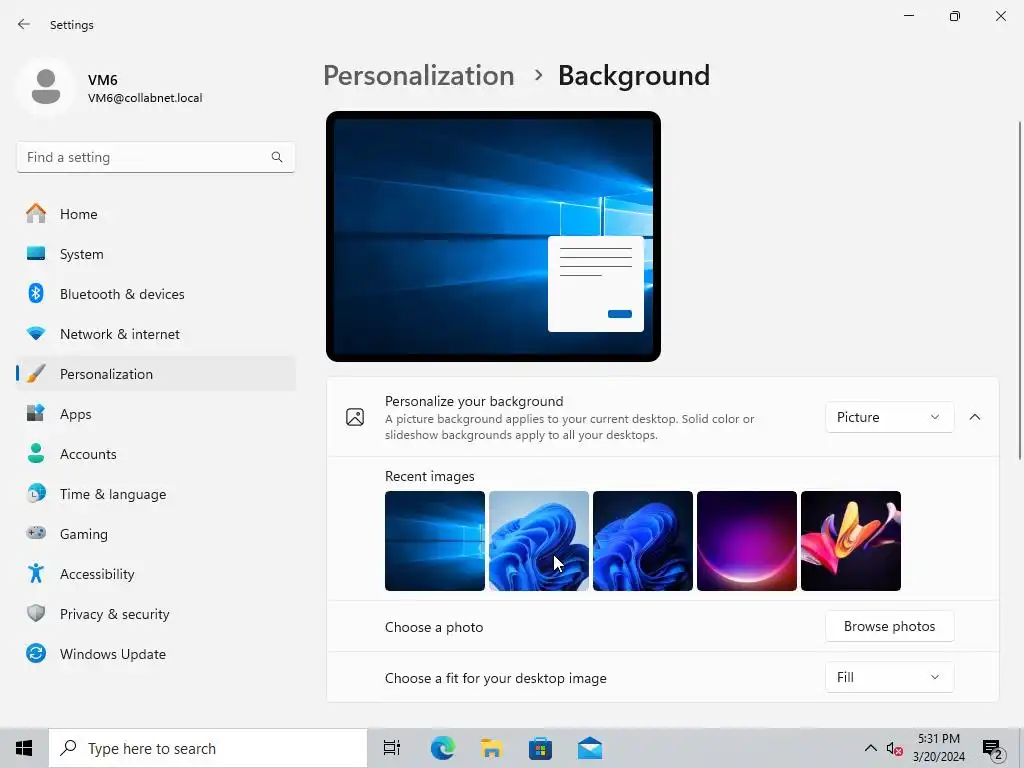
Task: Launch Microsoft Edge from taskbar
Action: 443,748
